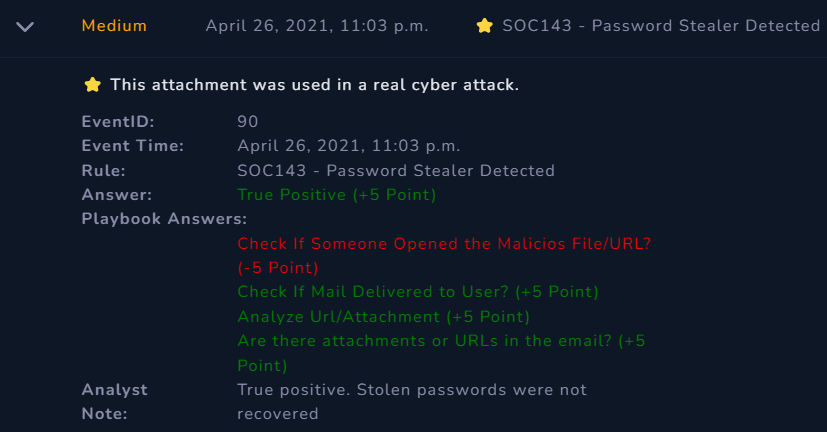The image size is (827, 432).
Task: Click the Analyst Note field label
Action: [114, 401]
